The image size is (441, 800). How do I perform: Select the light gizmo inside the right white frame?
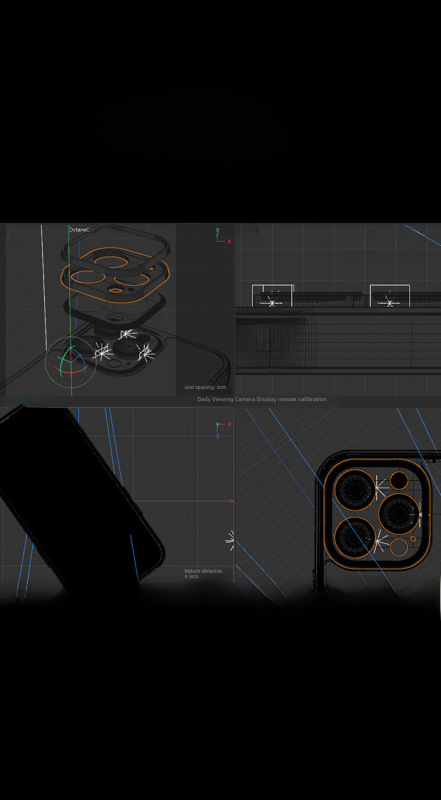click(390, 301)
